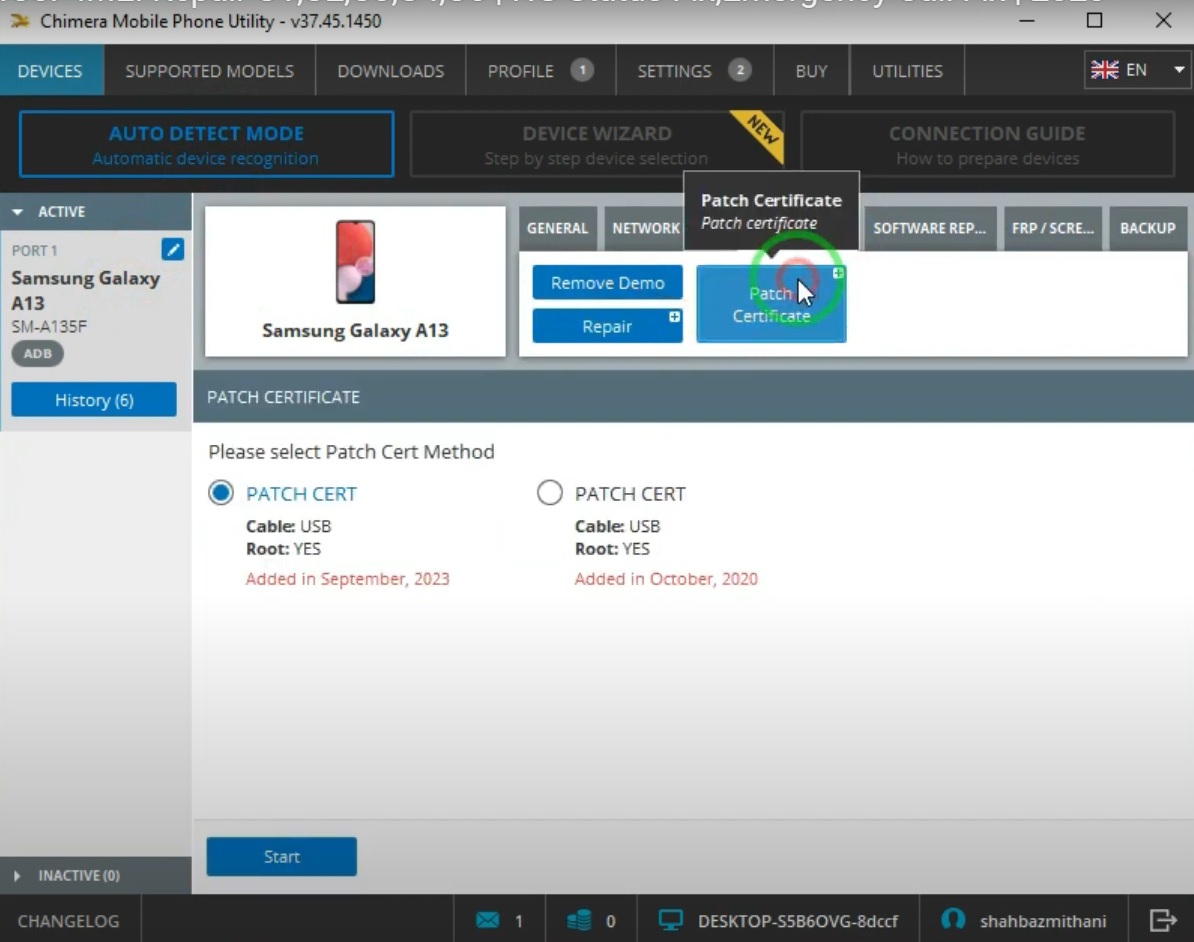1194x942 pixels.
Task: Click the desktop monitor icon in status bar
Action: click(x=671, y=920)
